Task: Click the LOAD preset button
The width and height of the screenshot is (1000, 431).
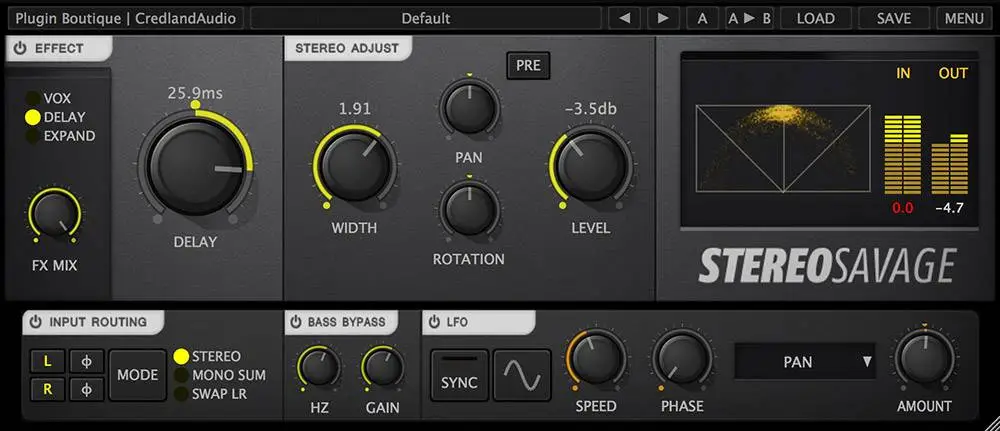Action: [816, 18]
